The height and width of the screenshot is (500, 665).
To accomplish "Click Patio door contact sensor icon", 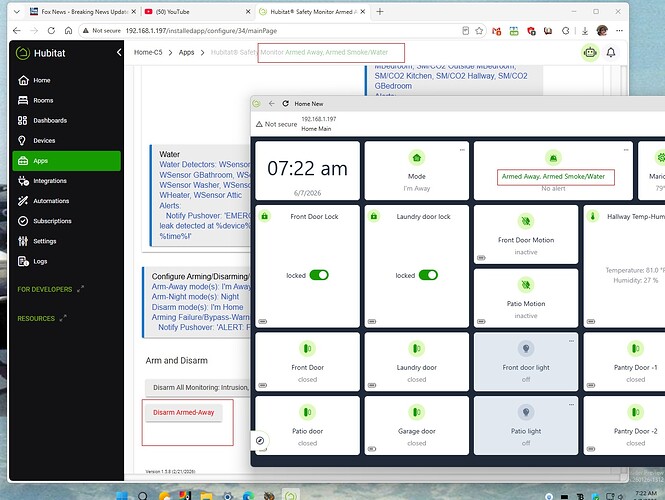I will tap(307, 412).
